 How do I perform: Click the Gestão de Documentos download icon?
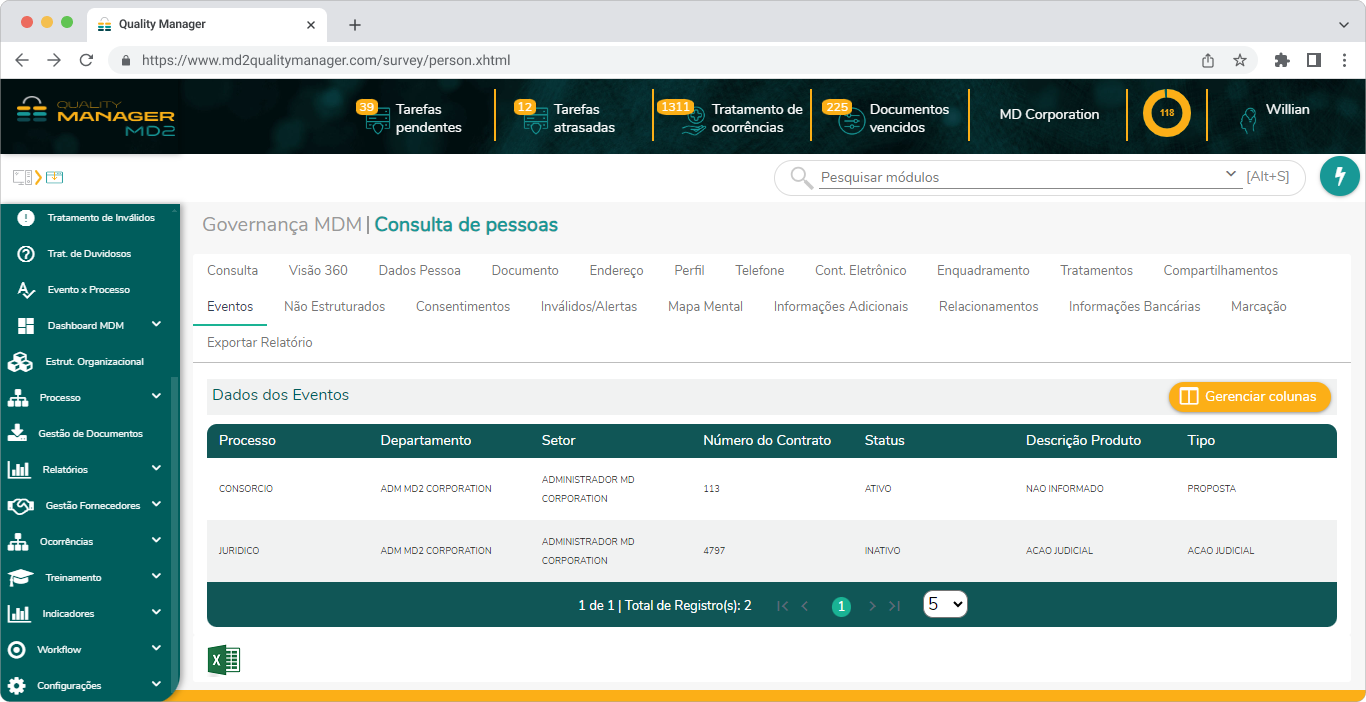point(18,433)
